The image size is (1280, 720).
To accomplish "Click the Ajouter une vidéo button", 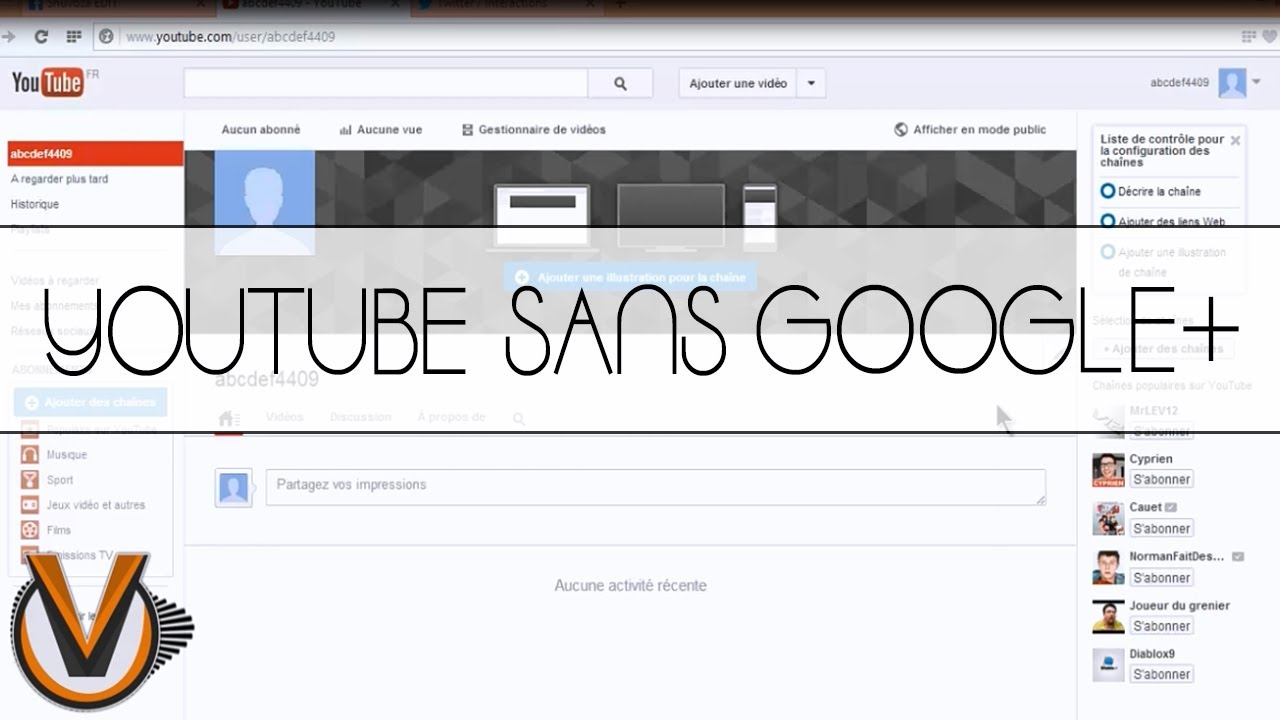I will (738, 84).
